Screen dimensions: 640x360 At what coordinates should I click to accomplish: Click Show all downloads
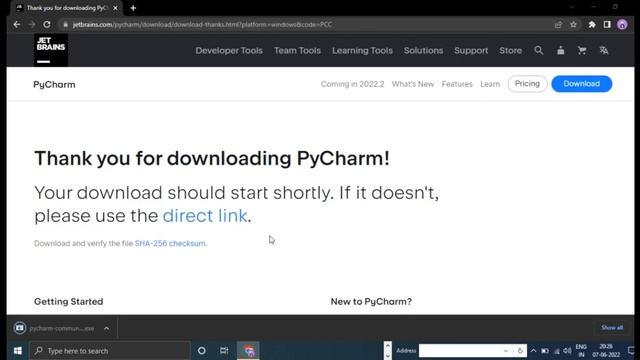[x=612, y=328]
